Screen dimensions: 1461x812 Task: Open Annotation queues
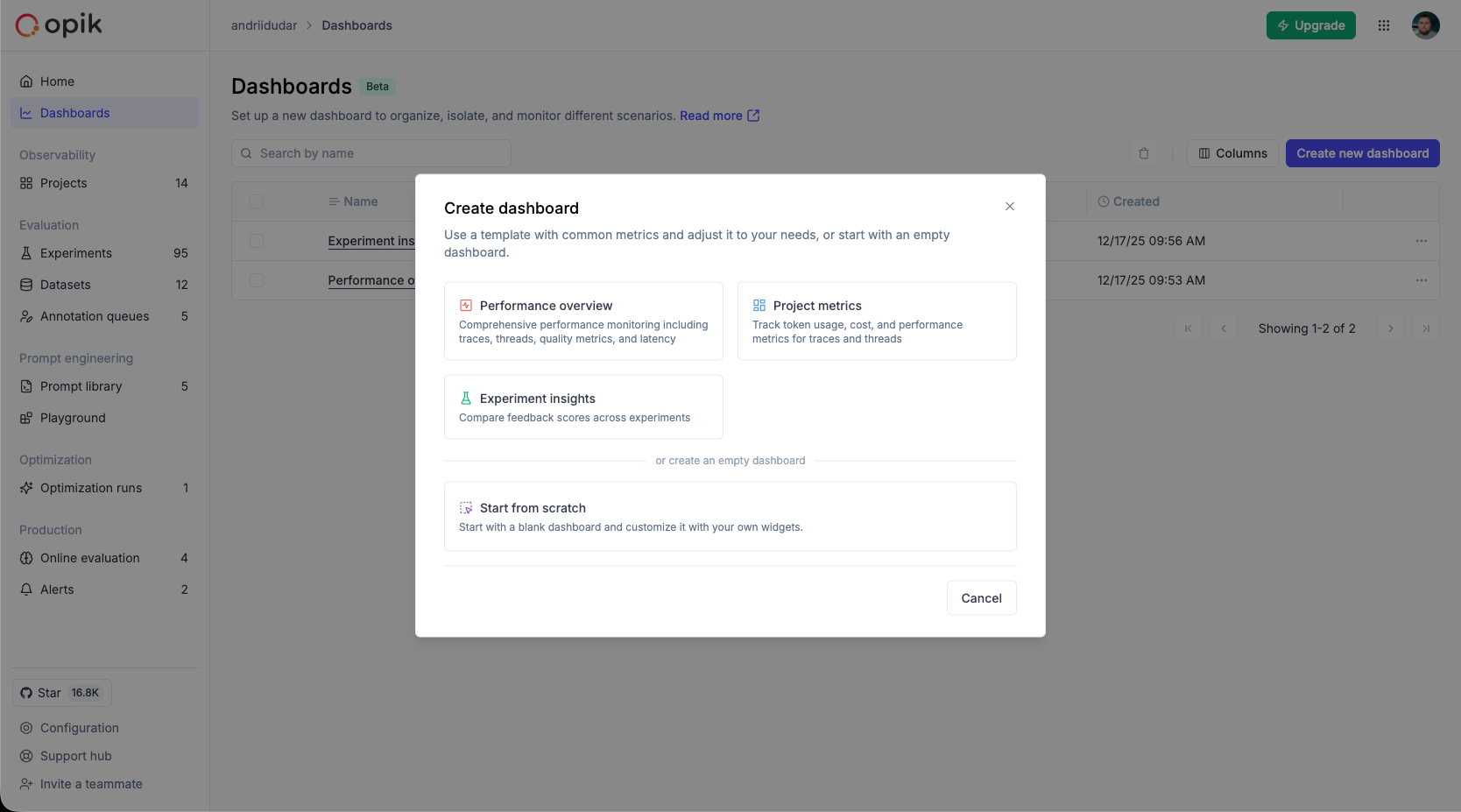tap(95, 316)
